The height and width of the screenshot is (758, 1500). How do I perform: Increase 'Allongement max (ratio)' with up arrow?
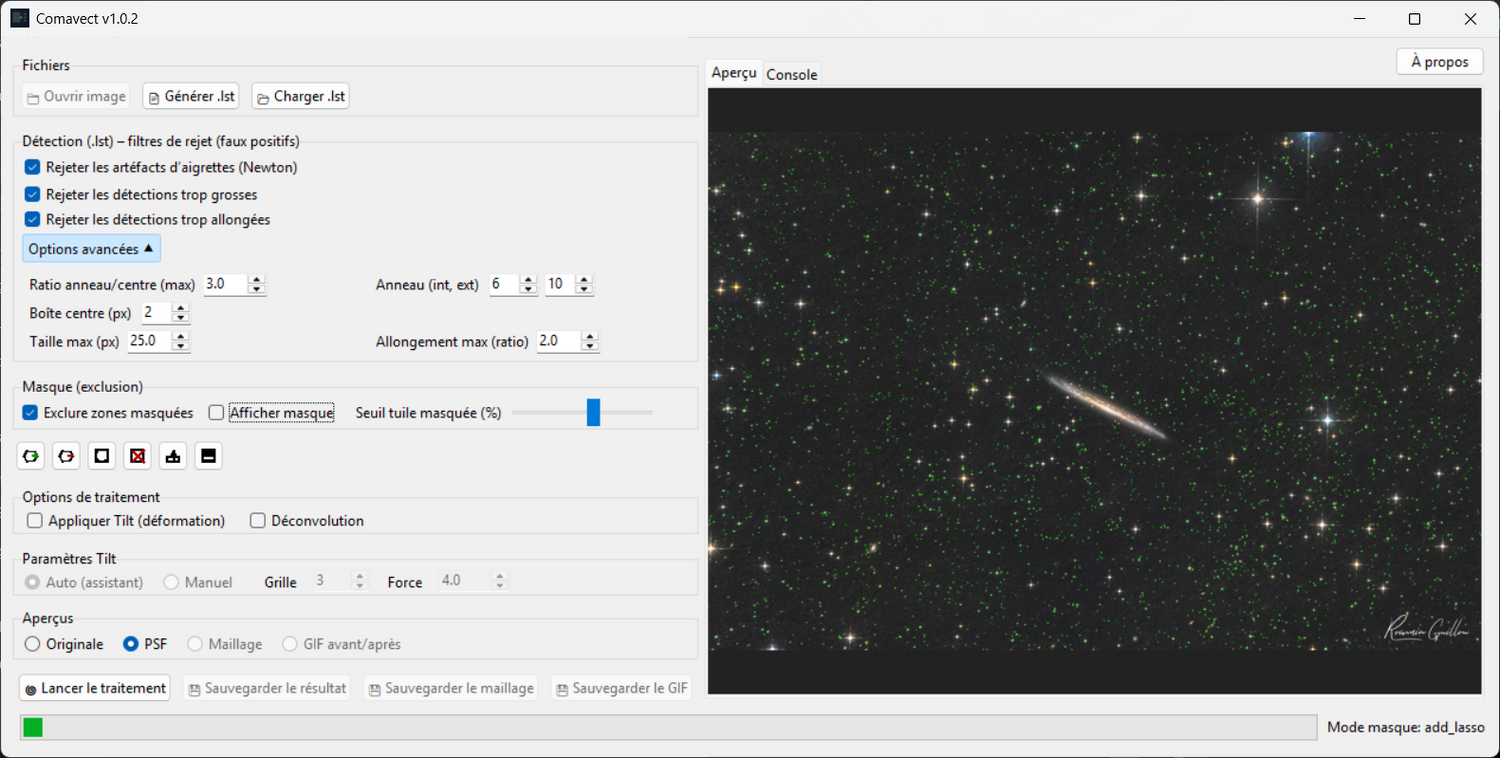point(590,336)
